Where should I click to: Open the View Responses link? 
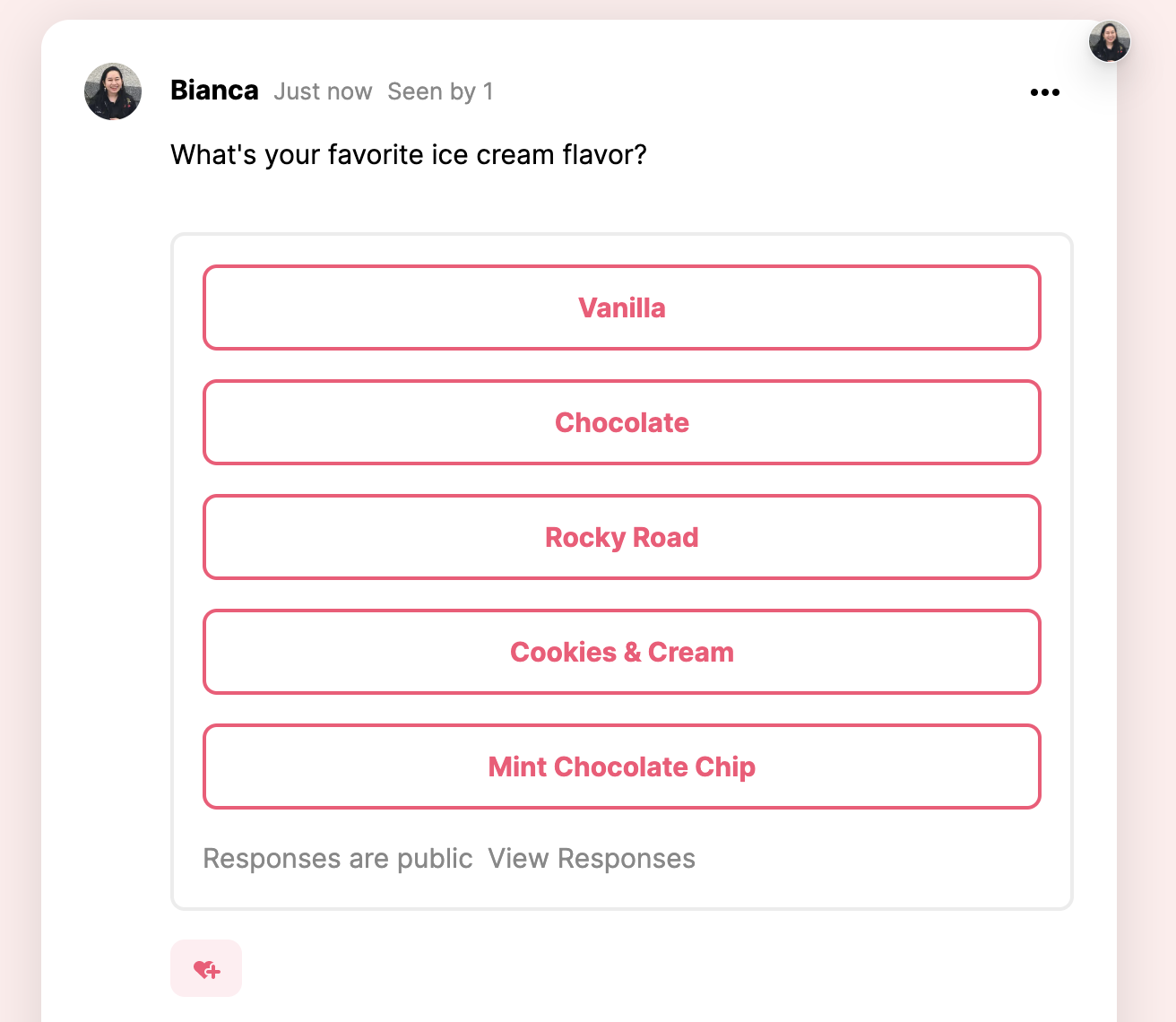coord(592,859)
